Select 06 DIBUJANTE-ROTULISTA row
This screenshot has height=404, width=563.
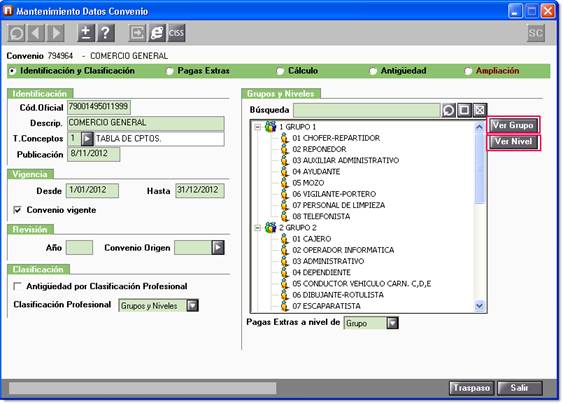pos(338,295)
